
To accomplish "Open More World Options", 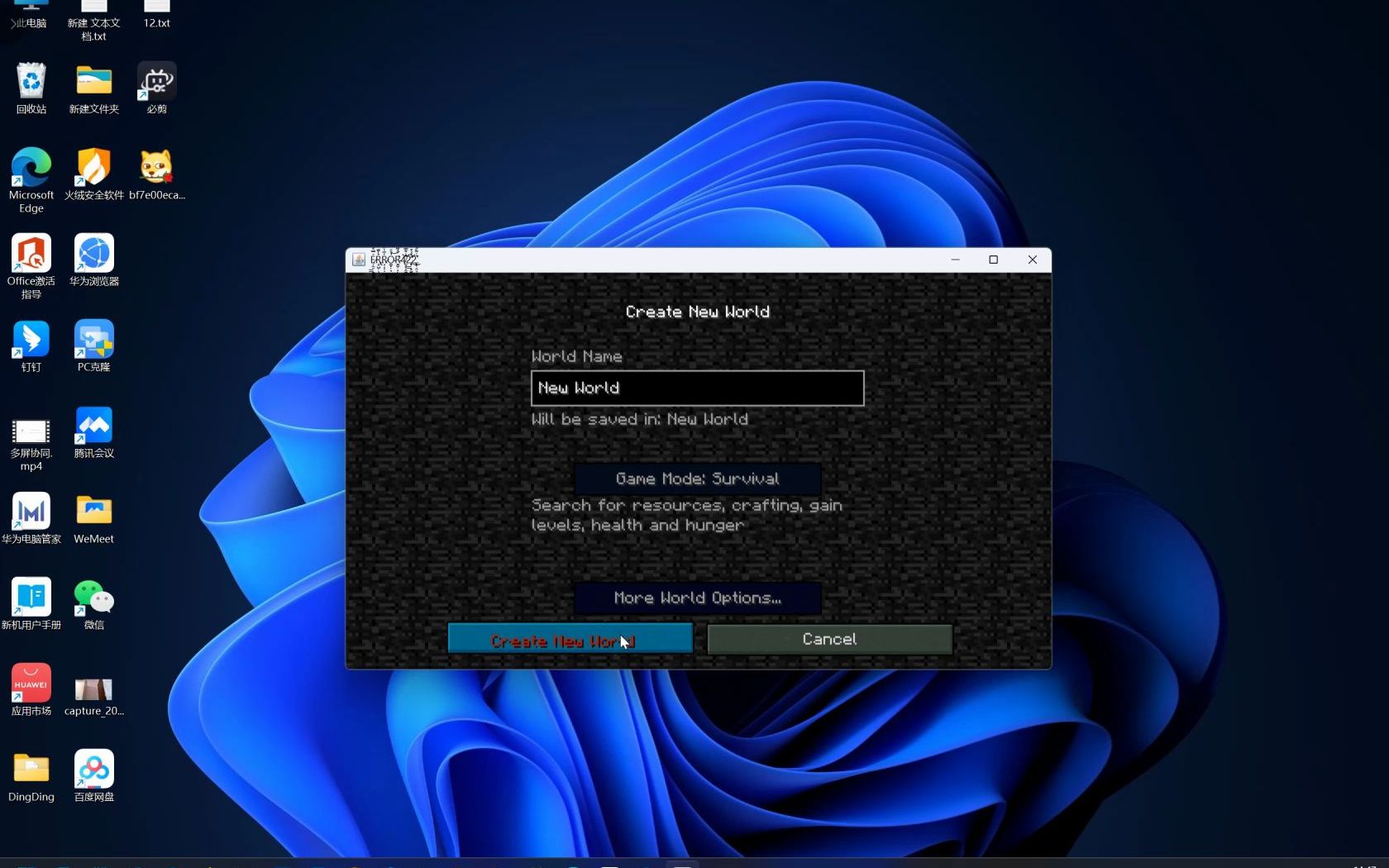I will pos(697,598).
